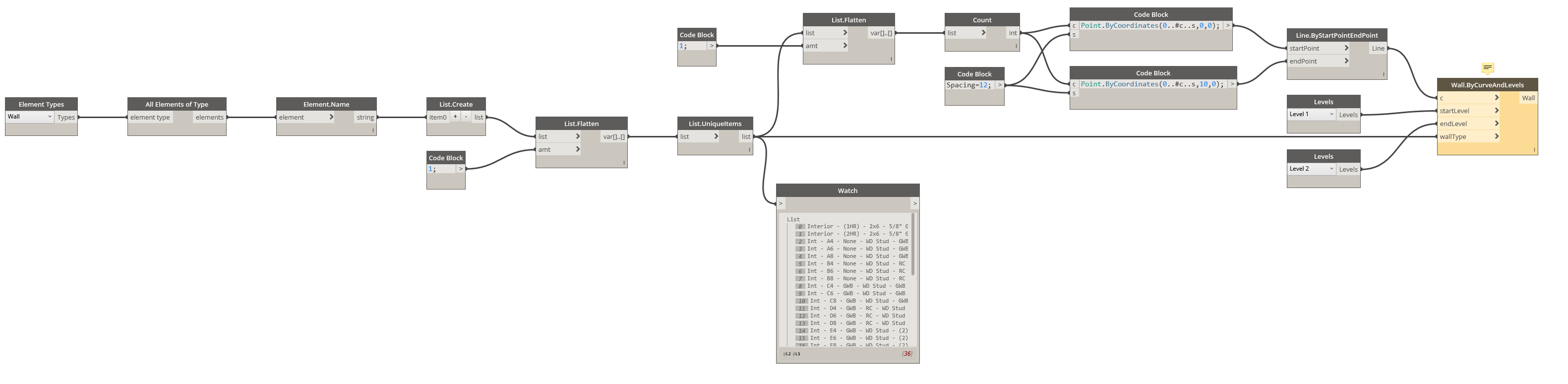Add an item port with List.Create plus
1568x384 pixels.
(455, 117)
